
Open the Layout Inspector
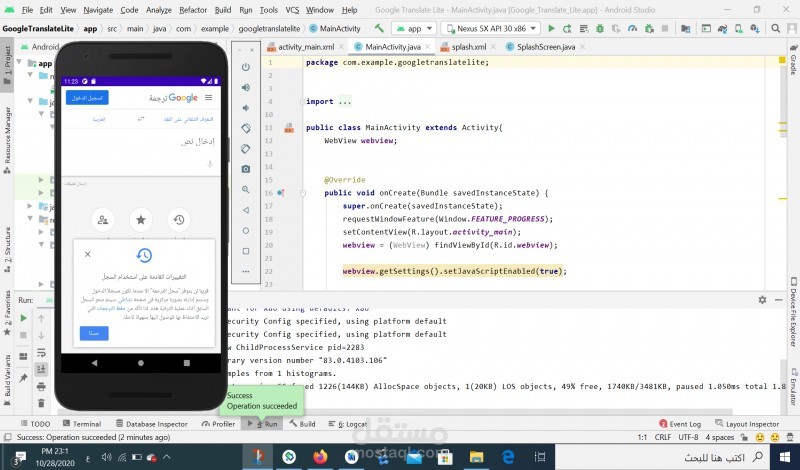[747, 424]
